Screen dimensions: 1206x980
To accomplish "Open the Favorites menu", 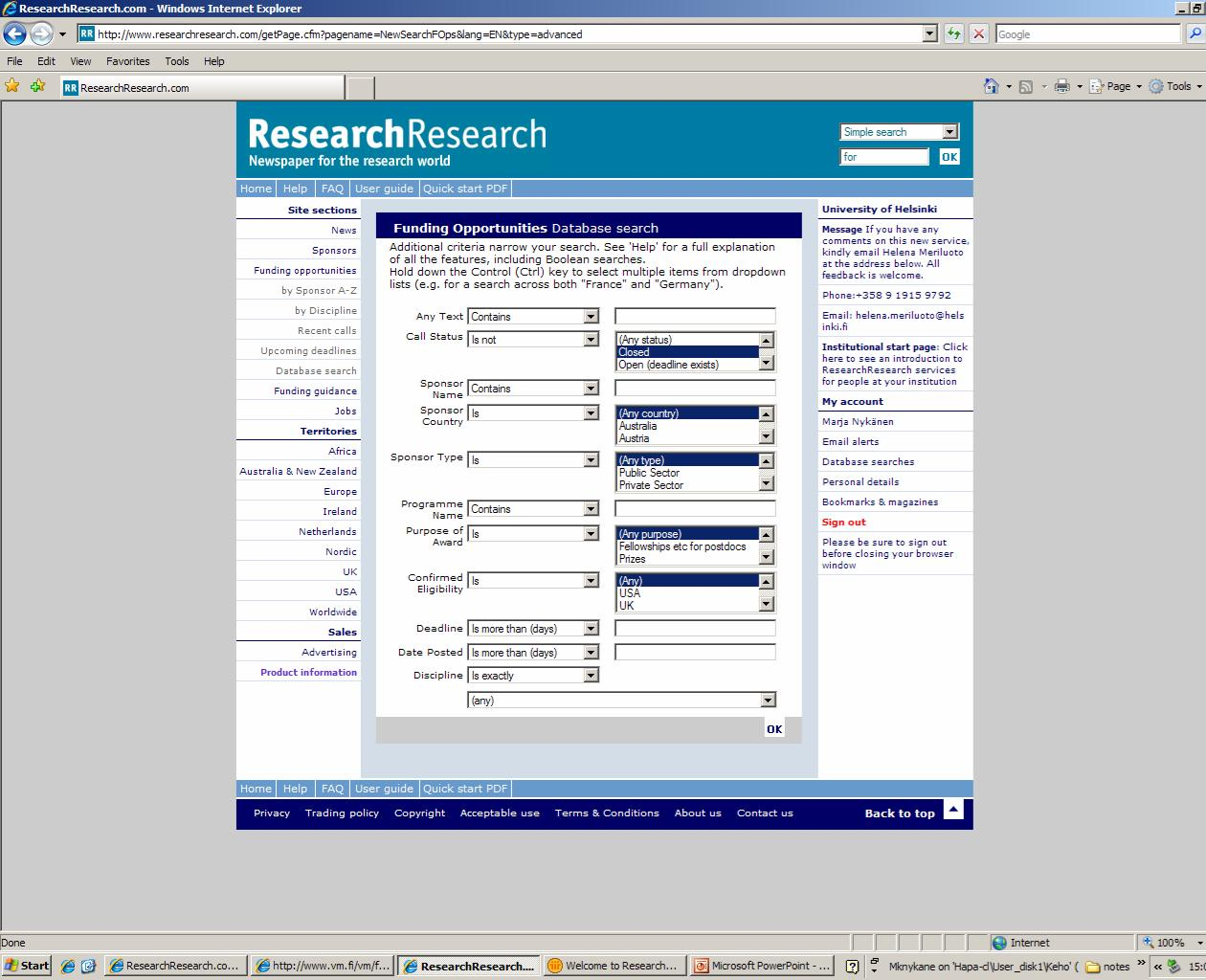I will (127, 61).
